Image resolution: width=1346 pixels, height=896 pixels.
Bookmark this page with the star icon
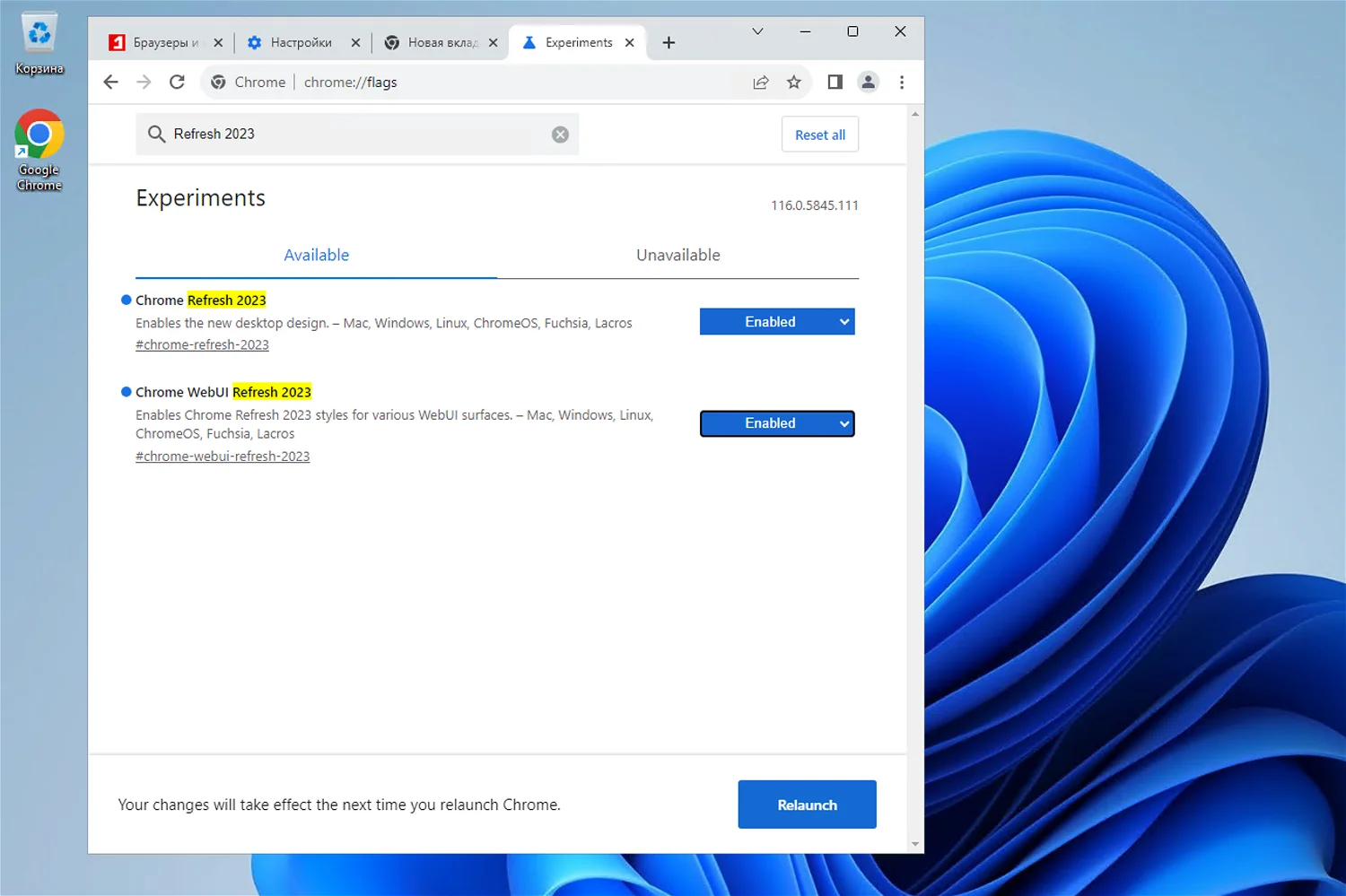794,83
